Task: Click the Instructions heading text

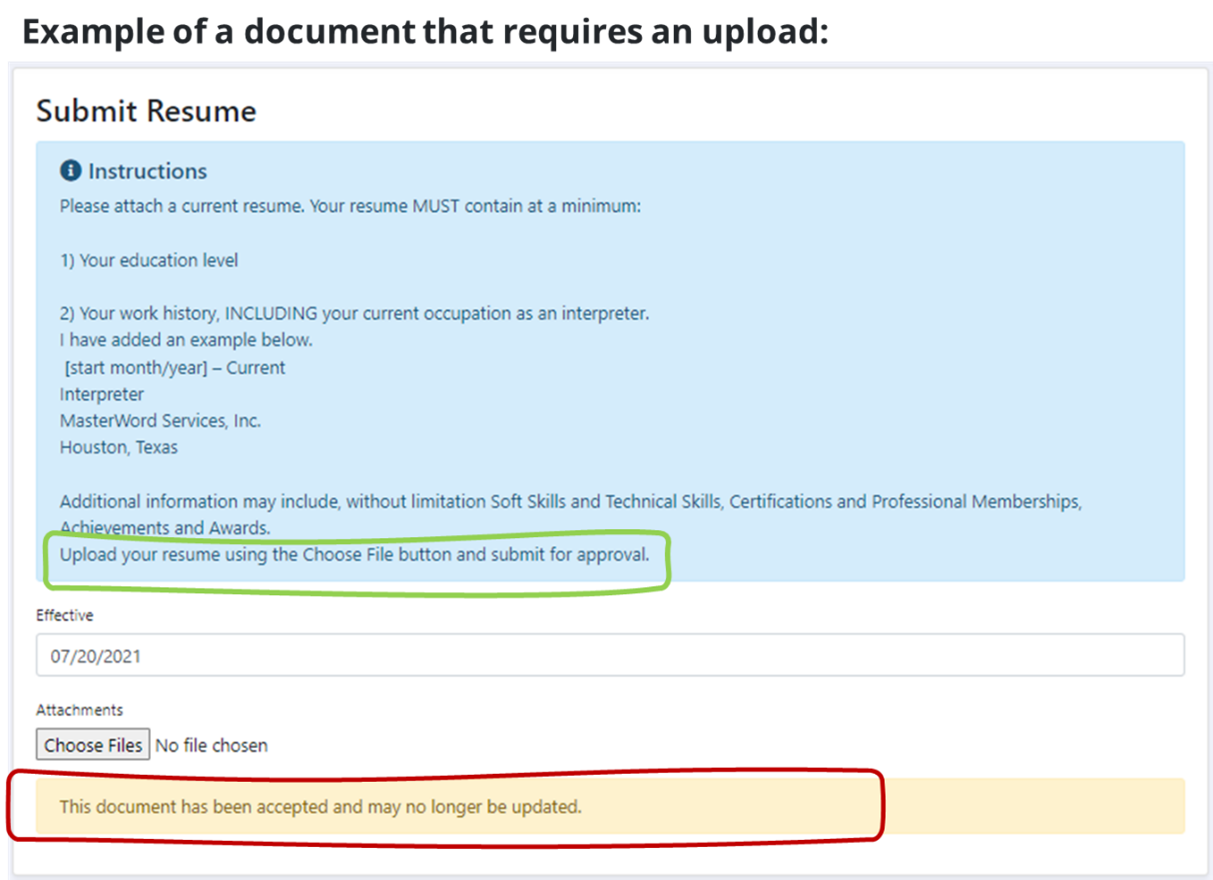Action: 147,171
